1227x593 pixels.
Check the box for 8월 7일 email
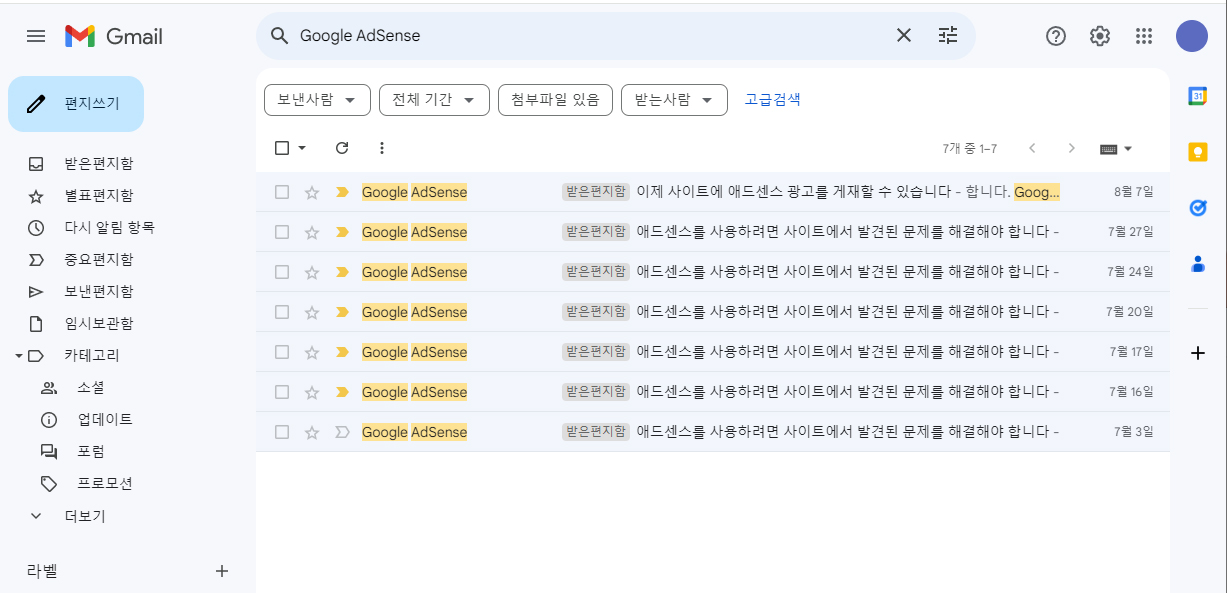point(282,192)
